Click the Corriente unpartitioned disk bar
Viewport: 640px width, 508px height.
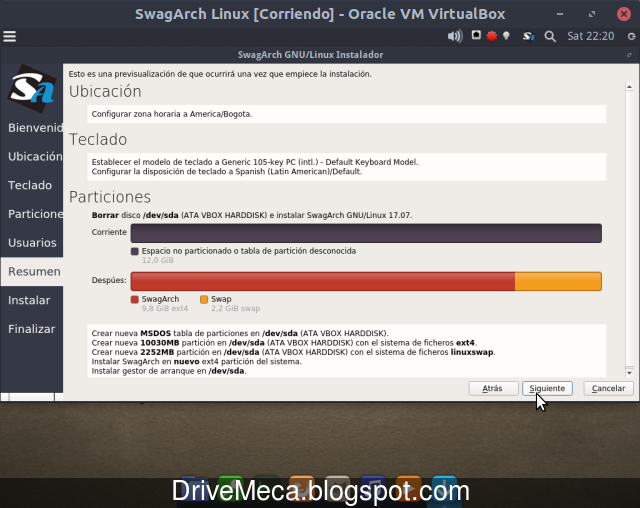366,233
